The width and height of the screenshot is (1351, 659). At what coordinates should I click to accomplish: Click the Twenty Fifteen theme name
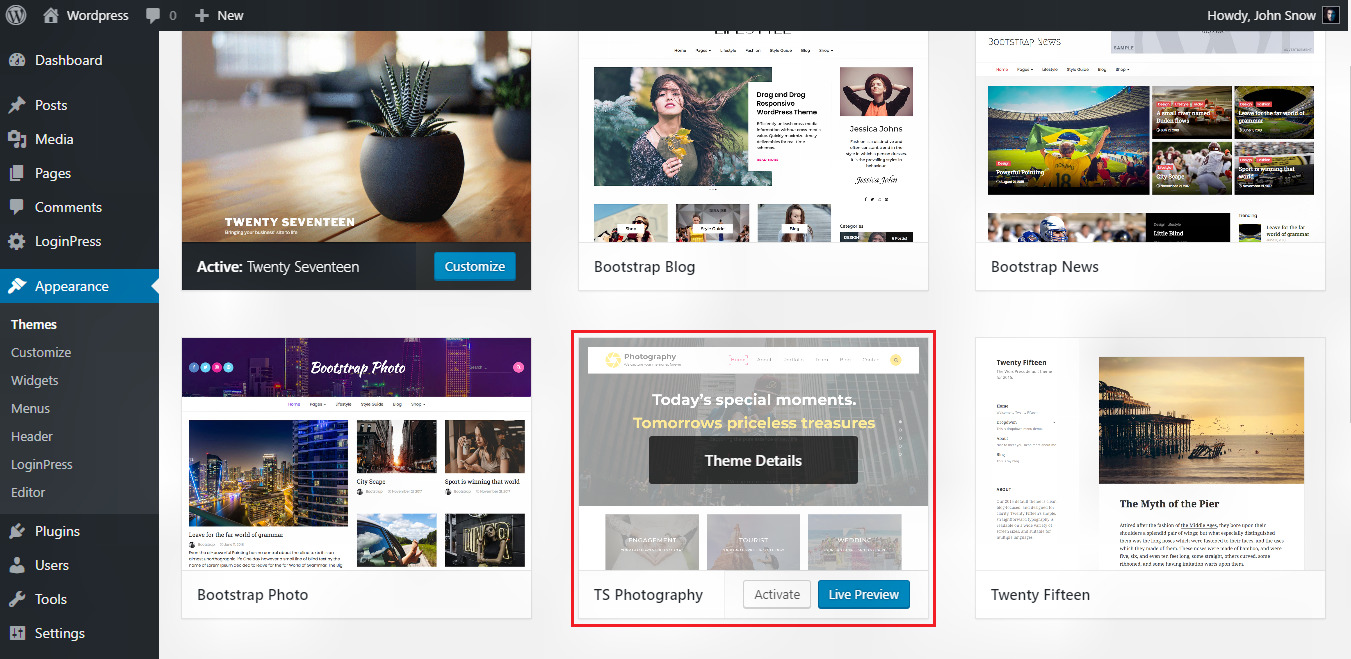[1040, 595]
